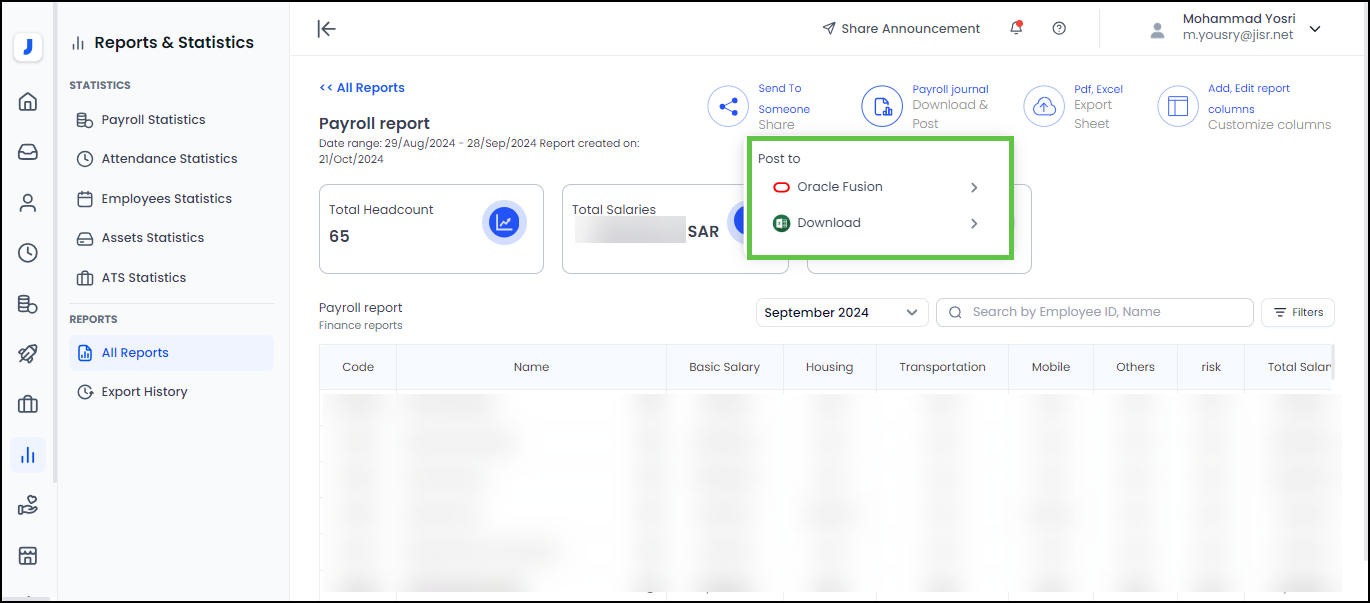Open Attendance Statistics in the sidebar

pos(169,159)
